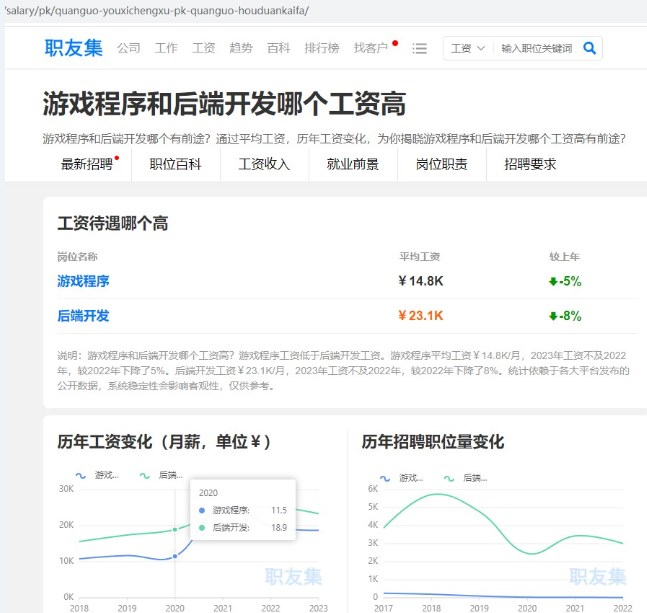Click the magnifier search icon
Image resolution: width=647 pixels, height=613 pixels.
point(590,48)
